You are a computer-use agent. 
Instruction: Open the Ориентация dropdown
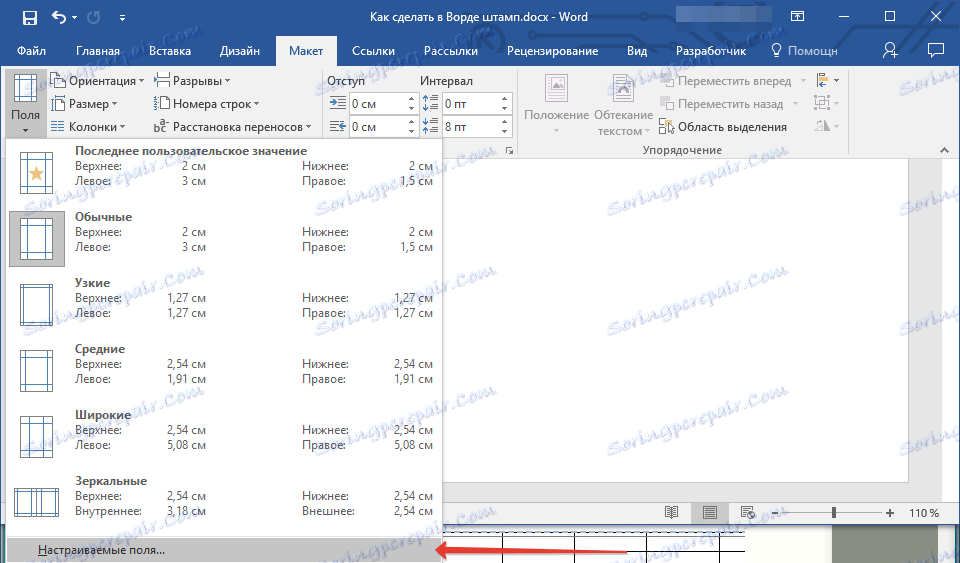click(x=98, y=81)
